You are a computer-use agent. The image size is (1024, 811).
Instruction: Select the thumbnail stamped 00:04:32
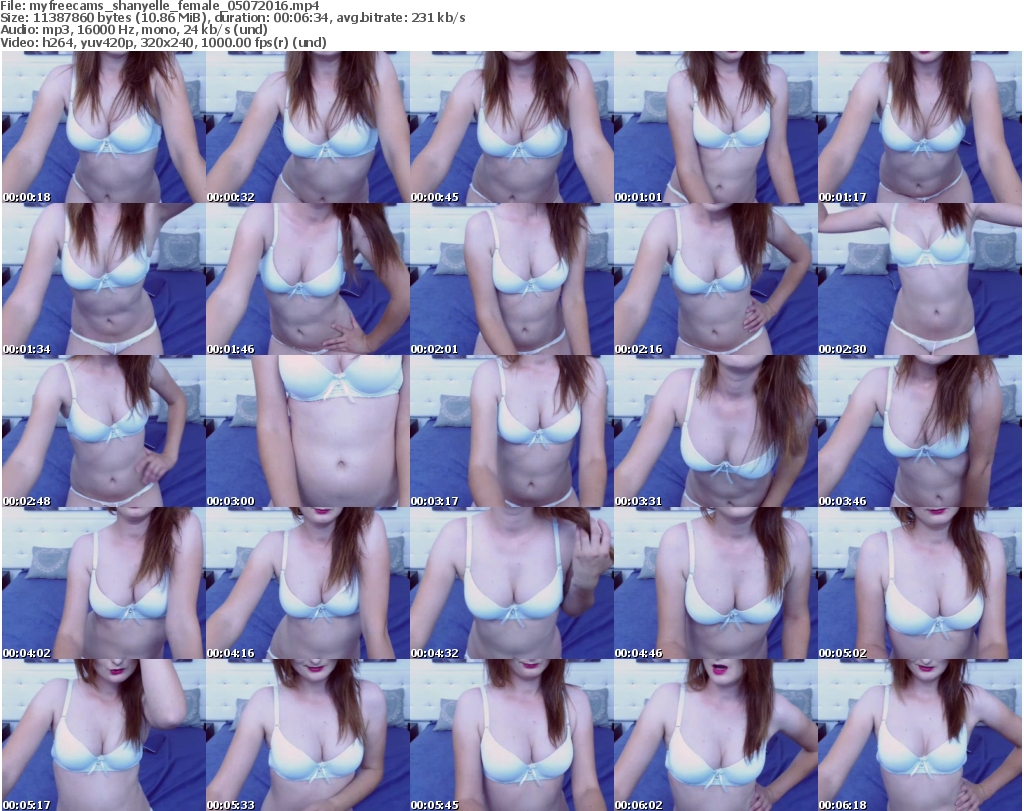point(512,583)
